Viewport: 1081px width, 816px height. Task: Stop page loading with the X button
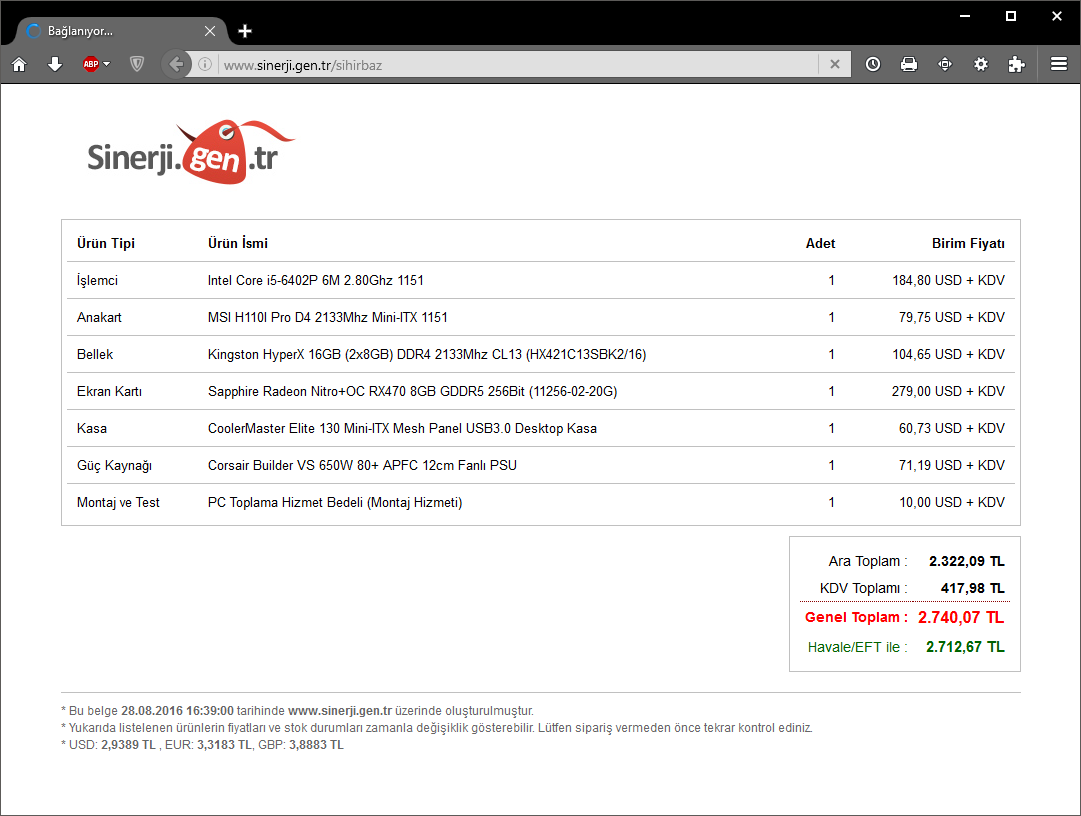coord(835,64)
